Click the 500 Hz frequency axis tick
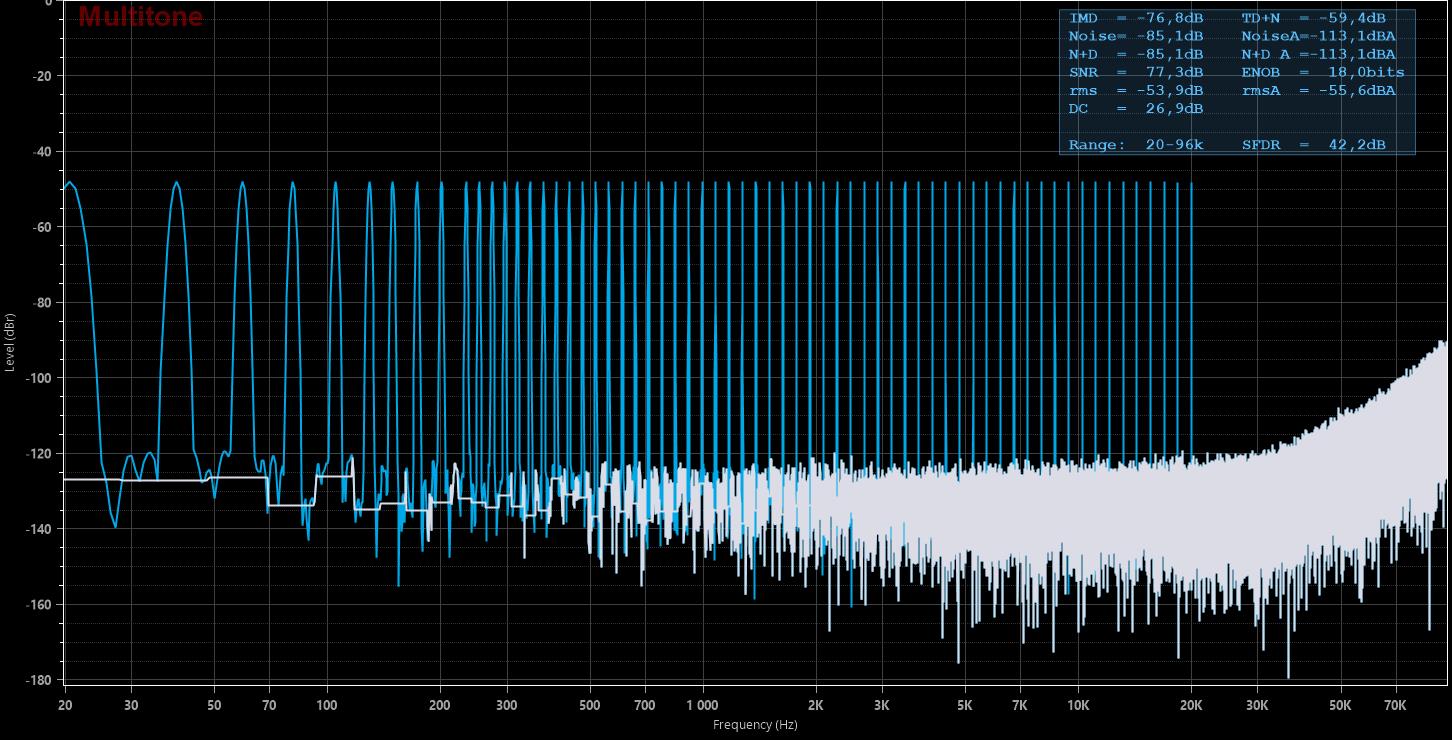The image size is (1452, 740). [x=590, y=705]
